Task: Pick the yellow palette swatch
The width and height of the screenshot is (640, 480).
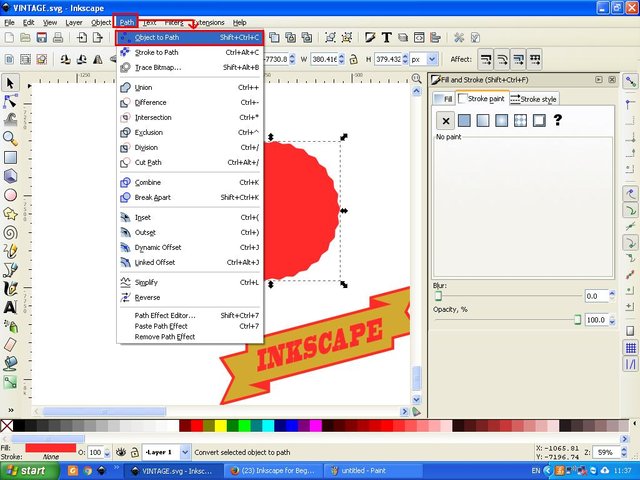Action: 221,426
